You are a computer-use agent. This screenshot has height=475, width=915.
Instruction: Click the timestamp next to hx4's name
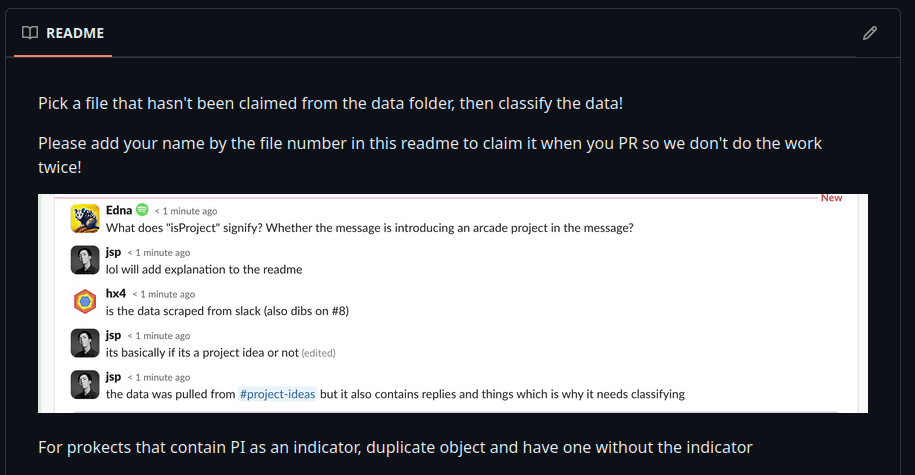[x=164, y=295]
